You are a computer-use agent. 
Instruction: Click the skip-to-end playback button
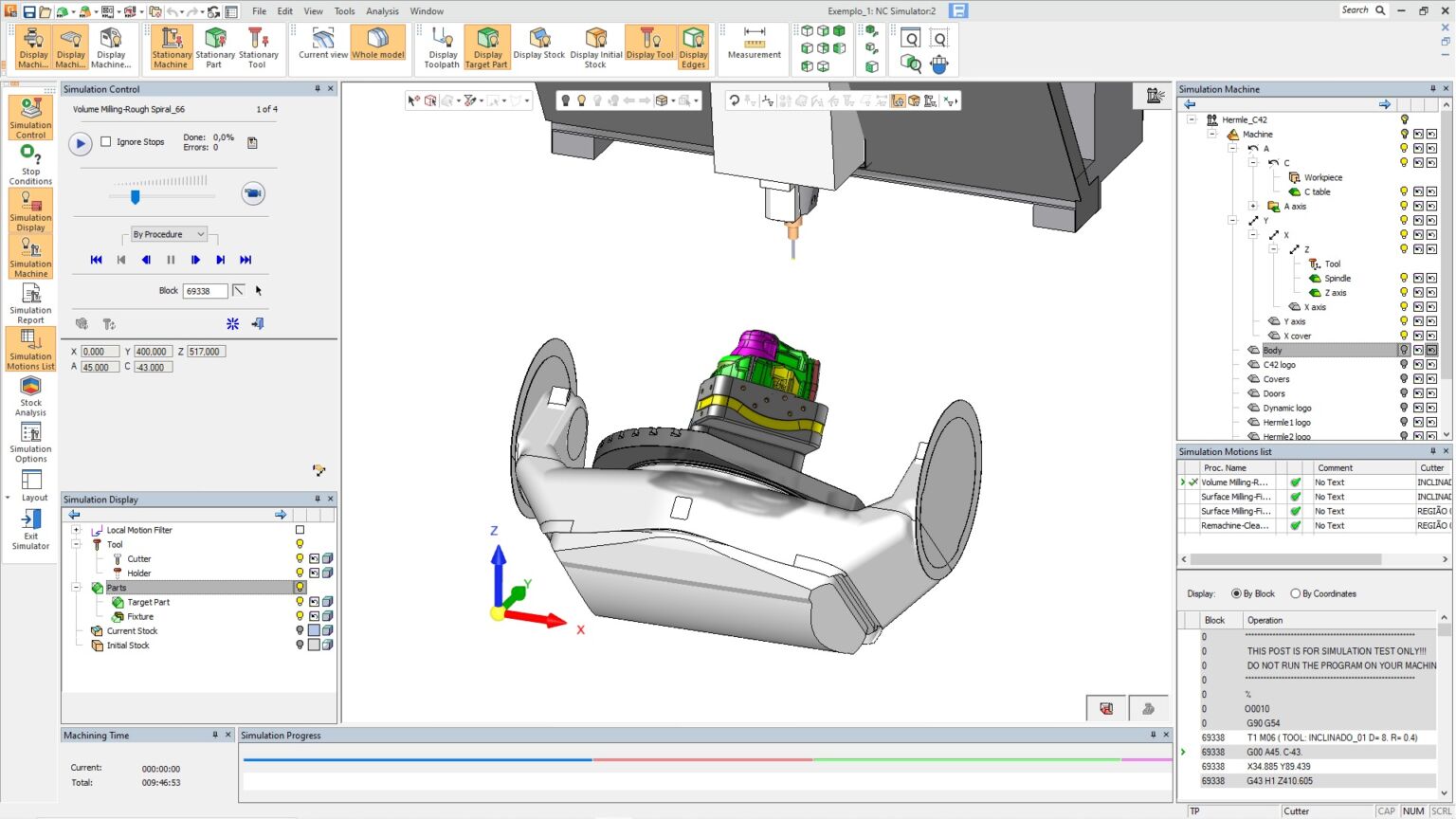[246, 260]
